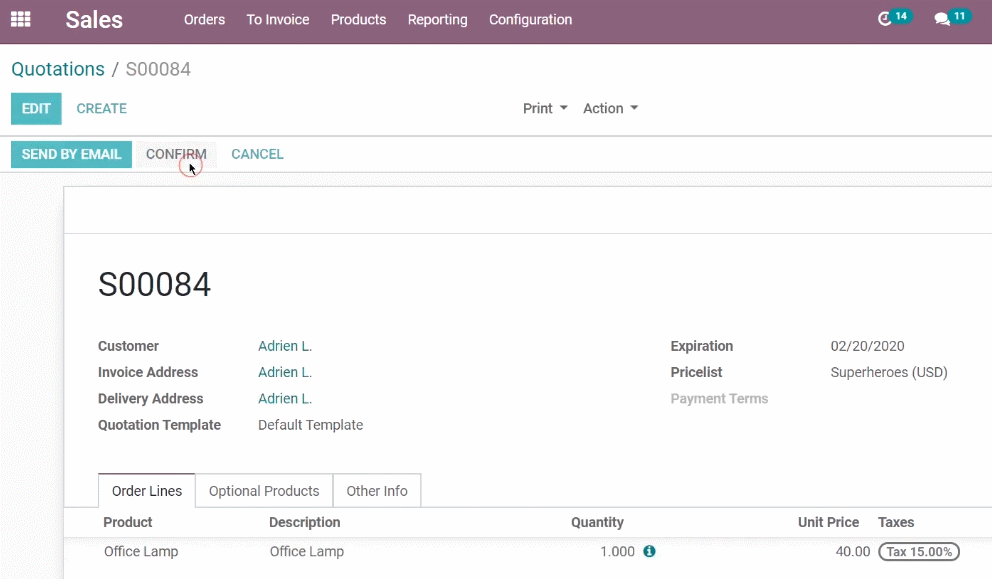Click the EDIT button
This screenshot has width=992, height=579.
[x=36, y=108]
